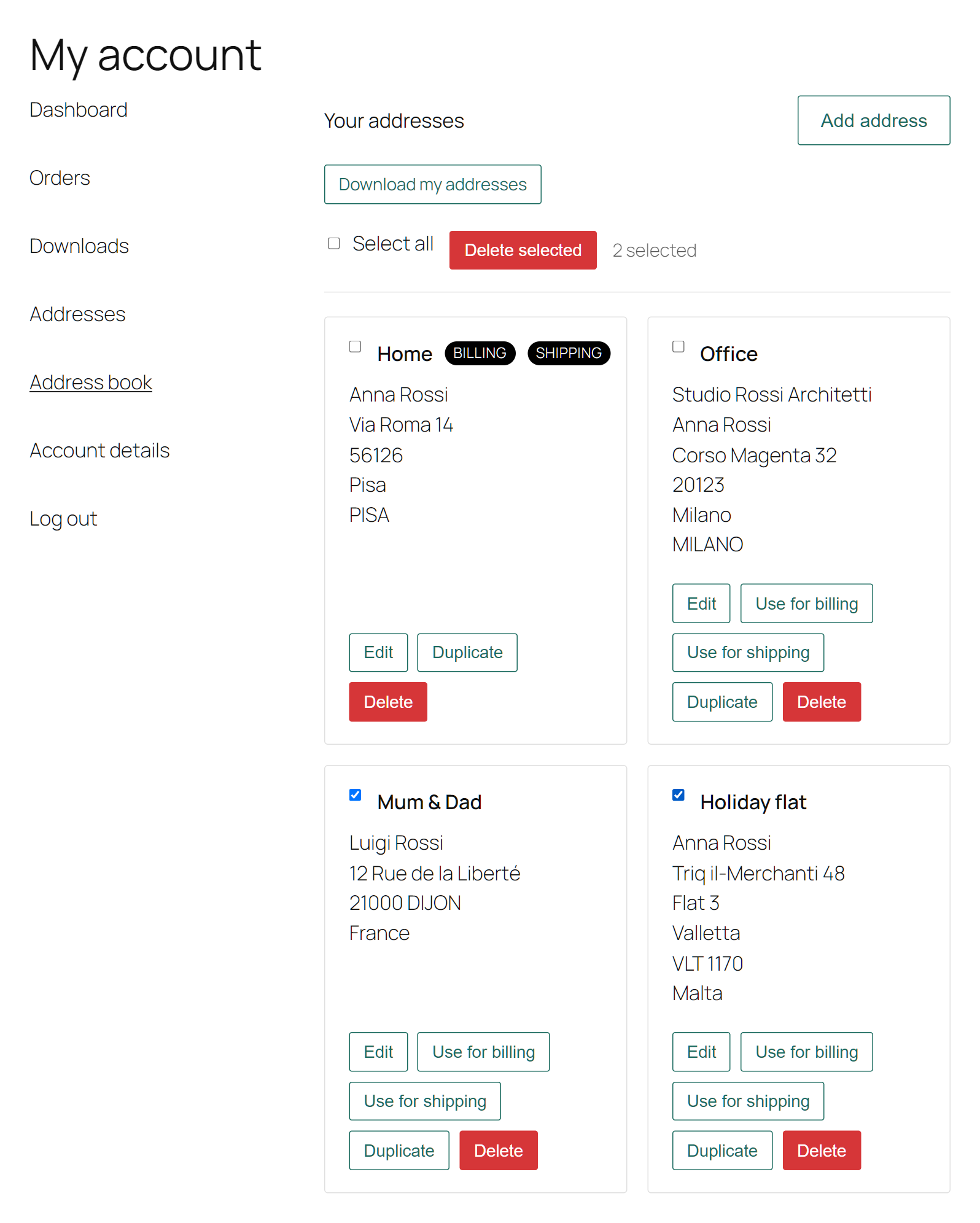Viewport: 980px width, 1223px height.
Task: Click 'France' country text
Action: [x=379, y=933]
